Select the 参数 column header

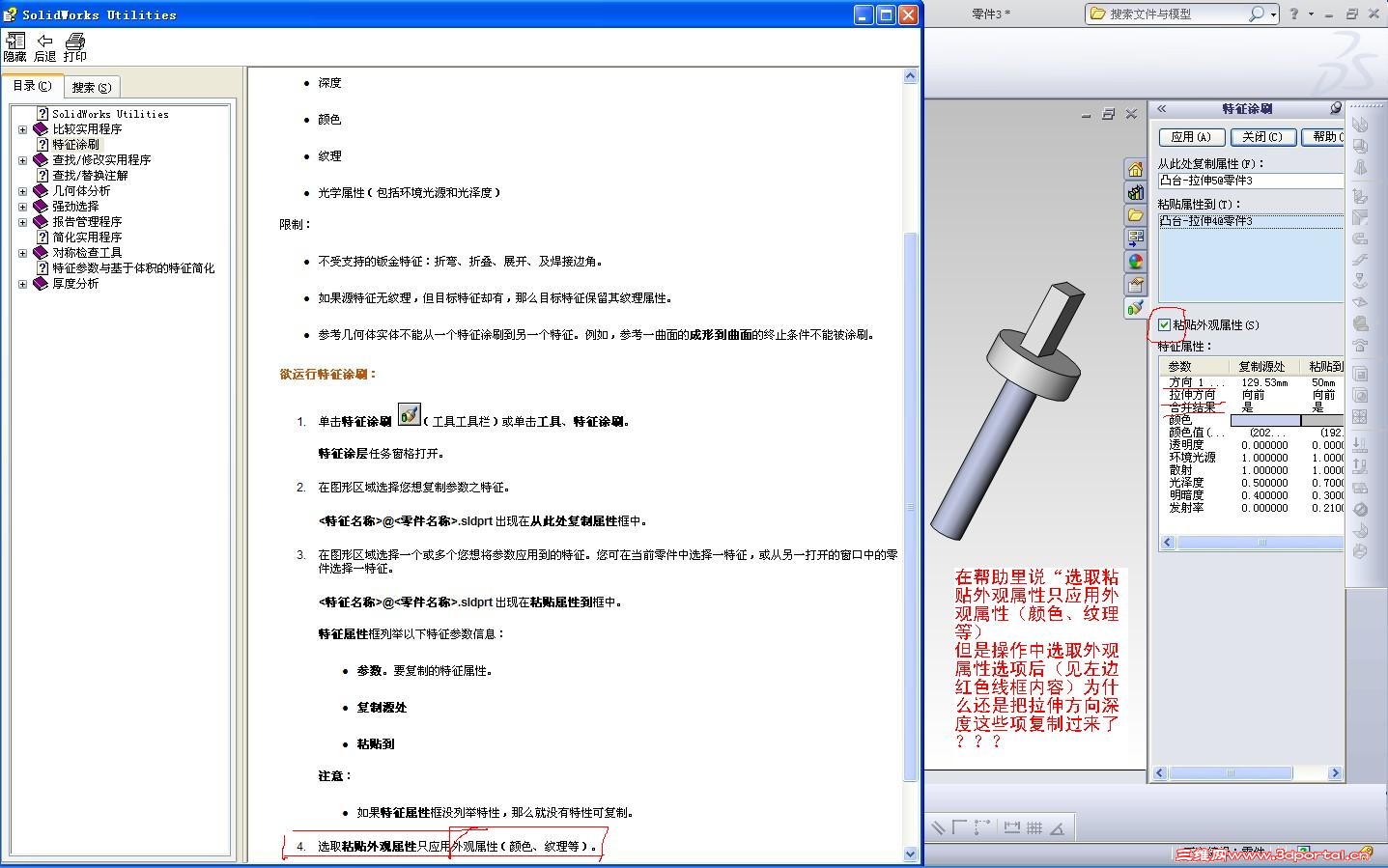click(x=1195, y=366)
